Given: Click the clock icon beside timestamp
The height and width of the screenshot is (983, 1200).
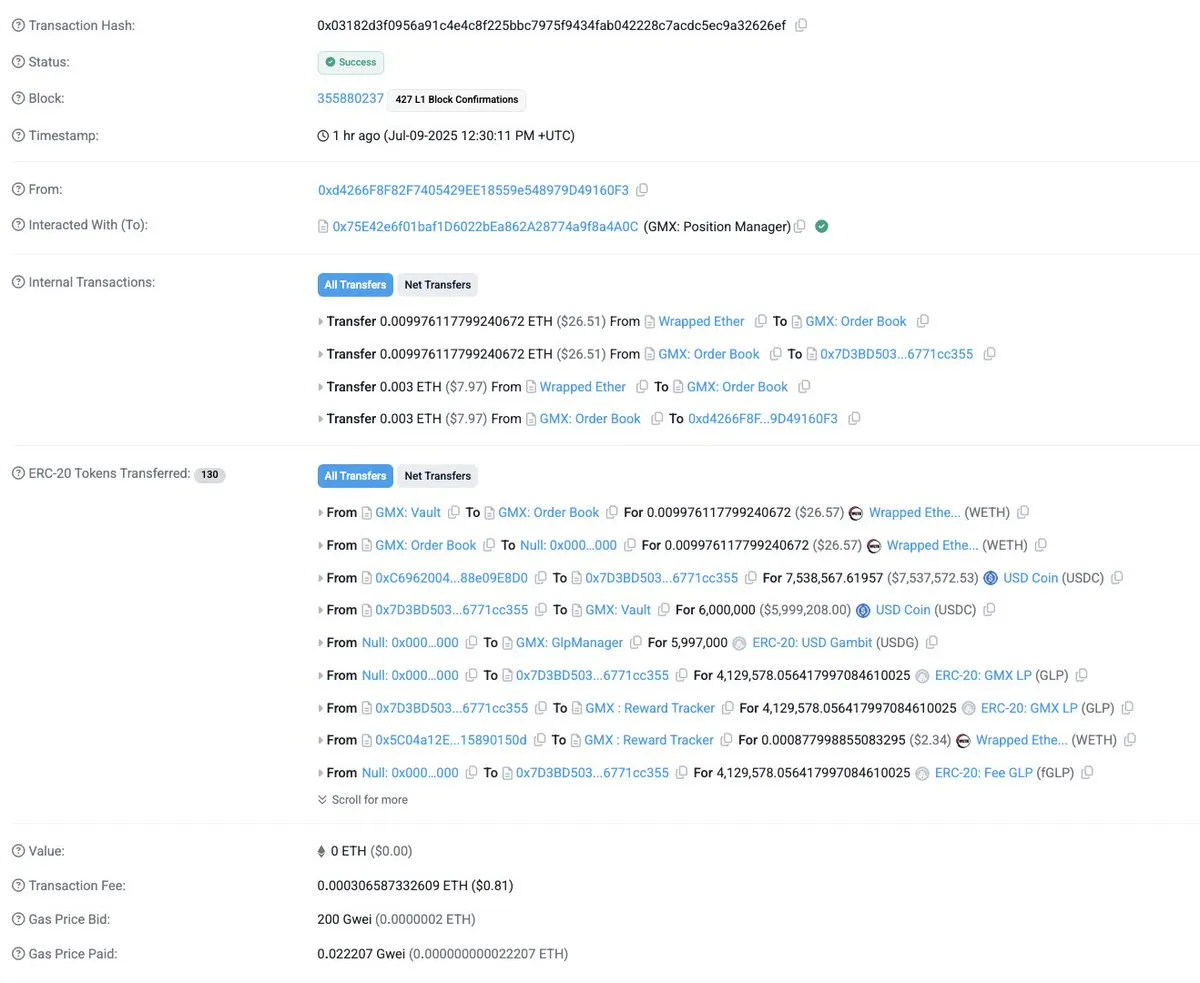Looking at the screenshot, I should pyautogui.click(x=323, y=135).
